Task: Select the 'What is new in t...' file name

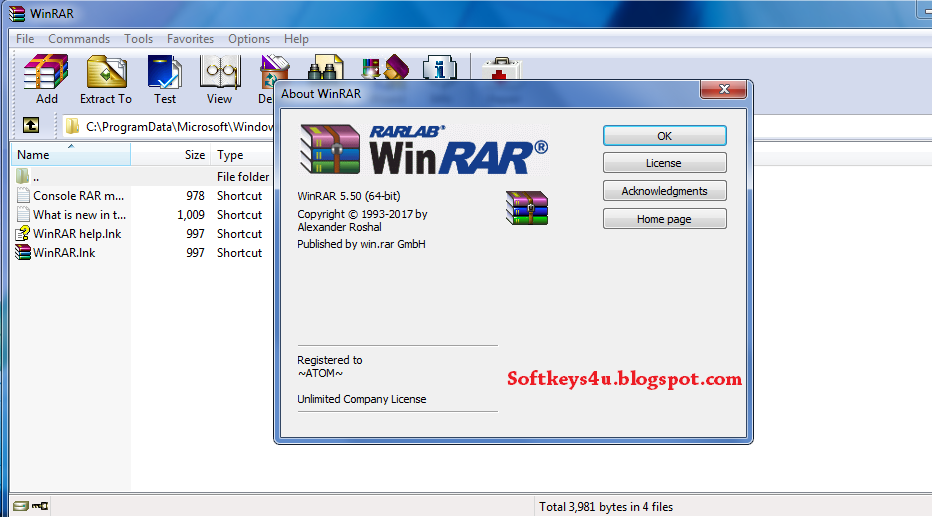Action: [x=80, y=215]
